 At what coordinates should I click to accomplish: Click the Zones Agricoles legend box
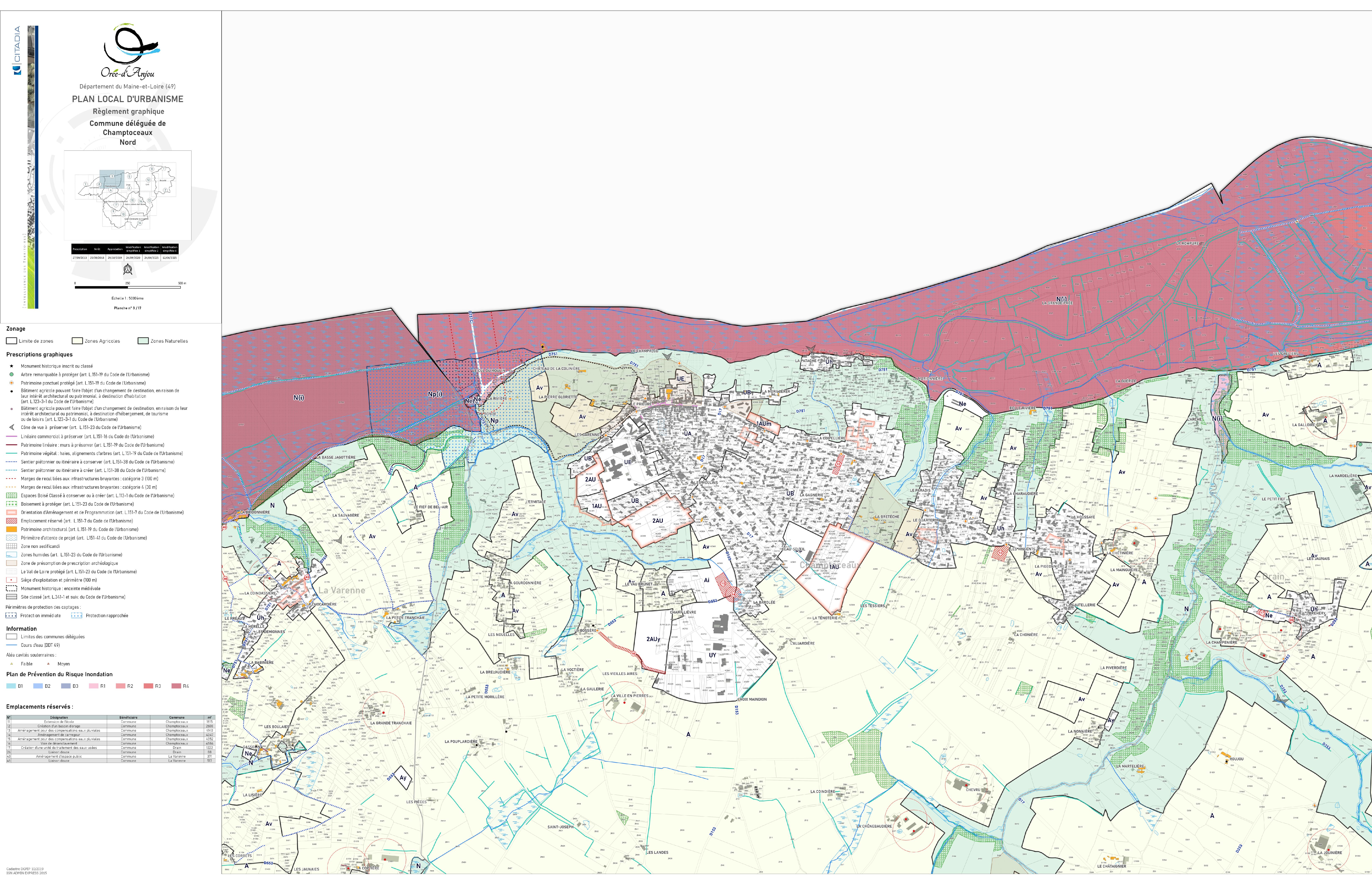pyautogui.click(x=77, y=341)
